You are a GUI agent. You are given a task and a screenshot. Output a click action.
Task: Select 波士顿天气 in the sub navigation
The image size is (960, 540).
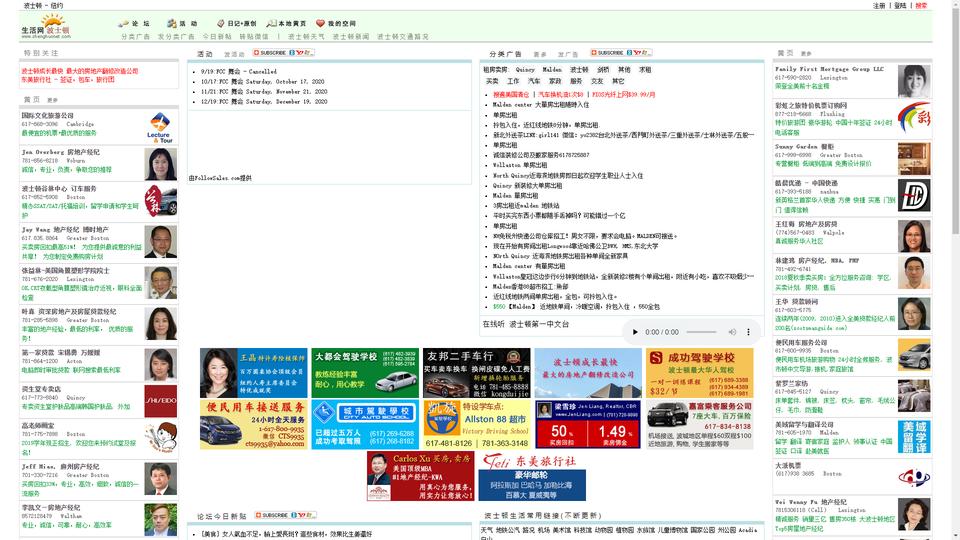point(306,37)
